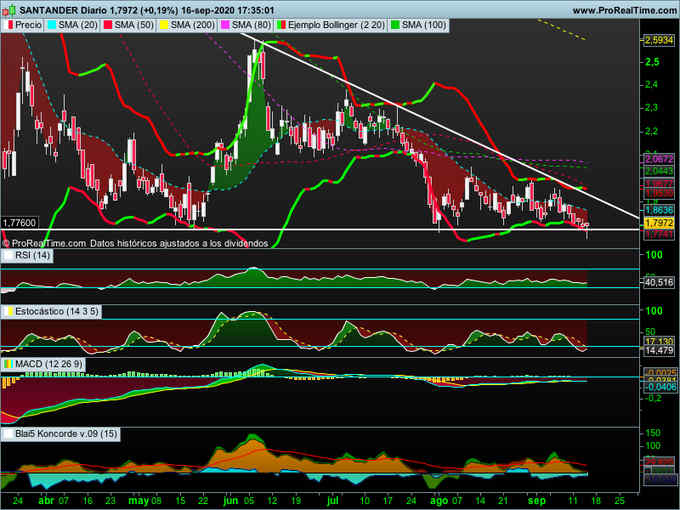
Task: Click the 2,5 price axis label
Action: pos(652,62)
